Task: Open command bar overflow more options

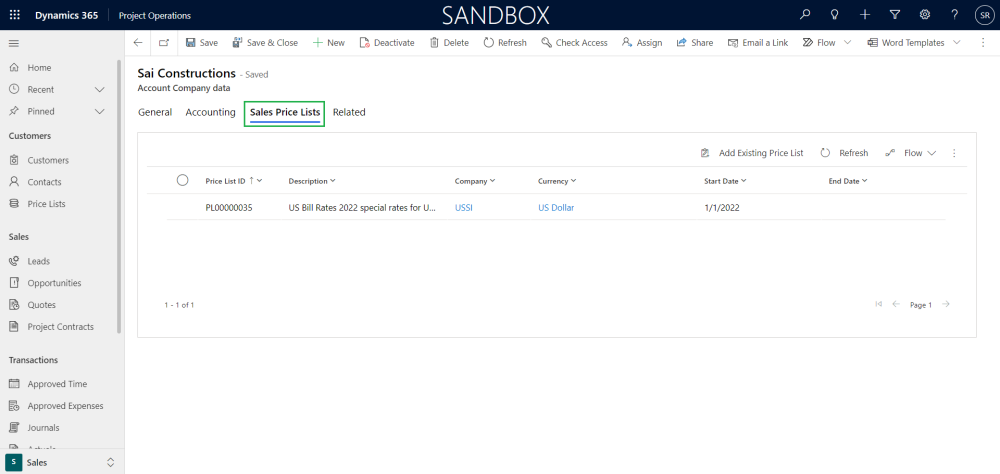Action: click(x=982, y=43)
